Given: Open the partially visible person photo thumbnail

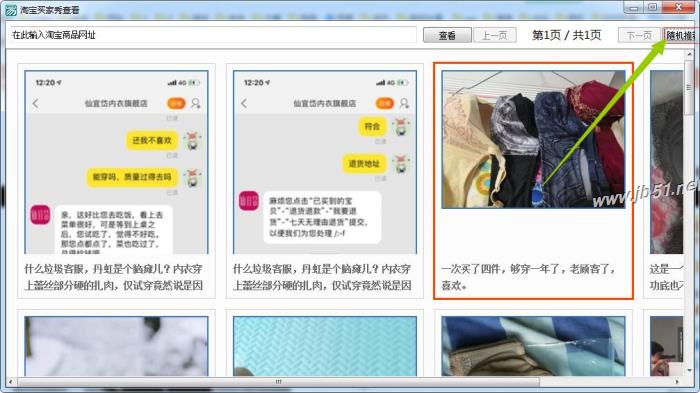Looking at the screenshot, I should tap(667, 346).
